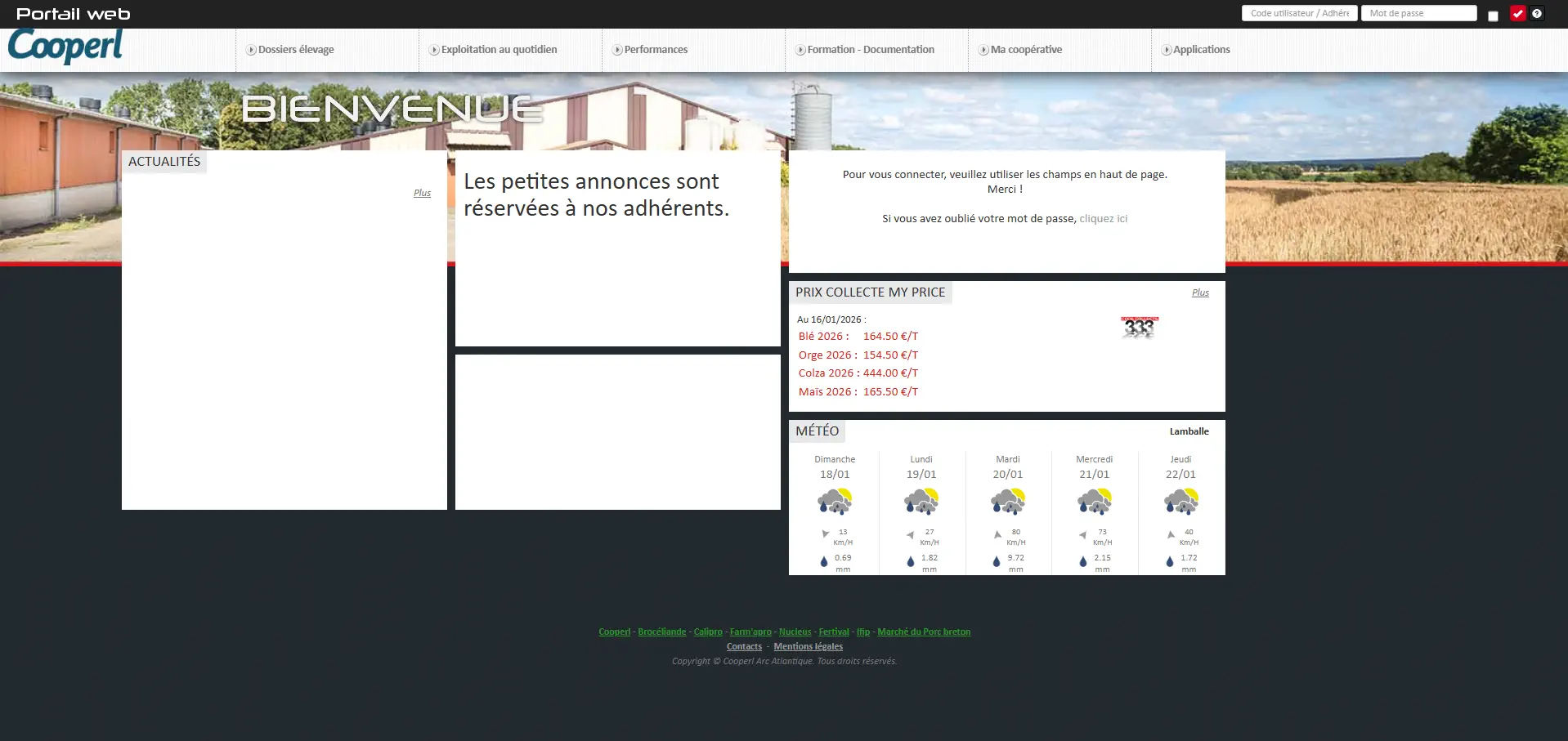Click the Cooperl logo
The image size is (1568, 741).
[65, 46]
